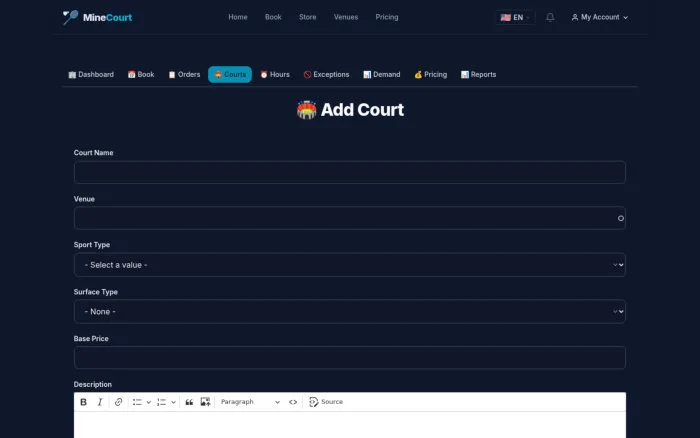The image size is (700, 438).
Task: Toggle bold formatting in Description editor
Action: coord(83,402)
